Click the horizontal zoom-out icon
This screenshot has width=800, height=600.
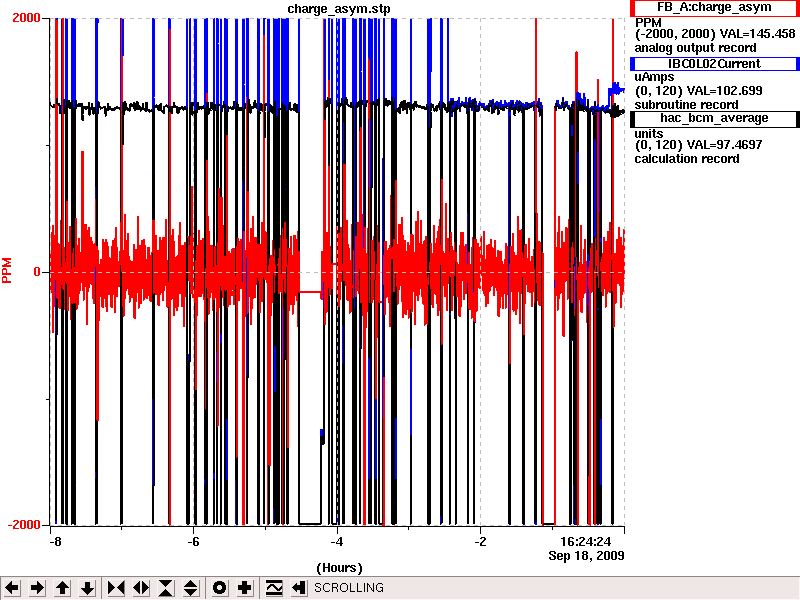[141, 588]
